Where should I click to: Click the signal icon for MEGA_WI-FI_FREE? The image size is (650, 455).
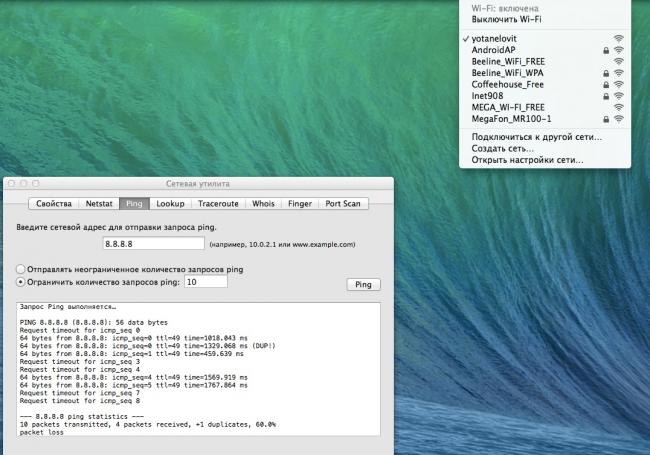click(x=619, y=107)
